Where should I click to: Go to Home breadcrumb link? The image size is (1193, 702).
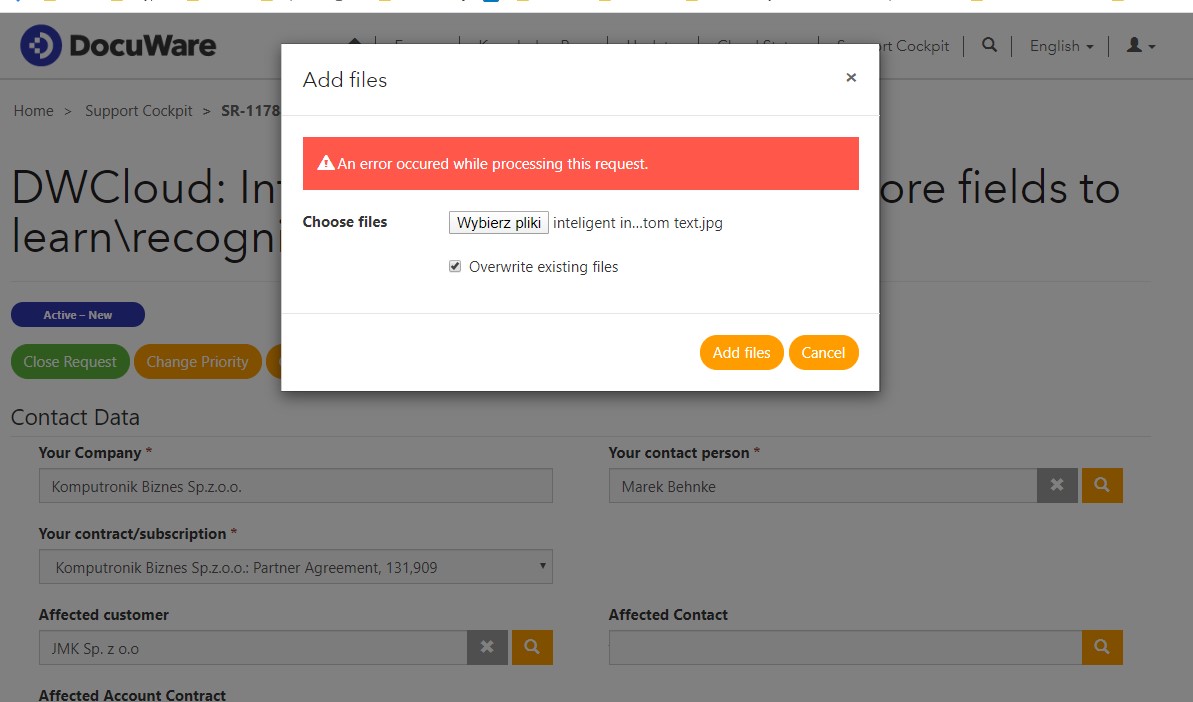coord(34,111)
